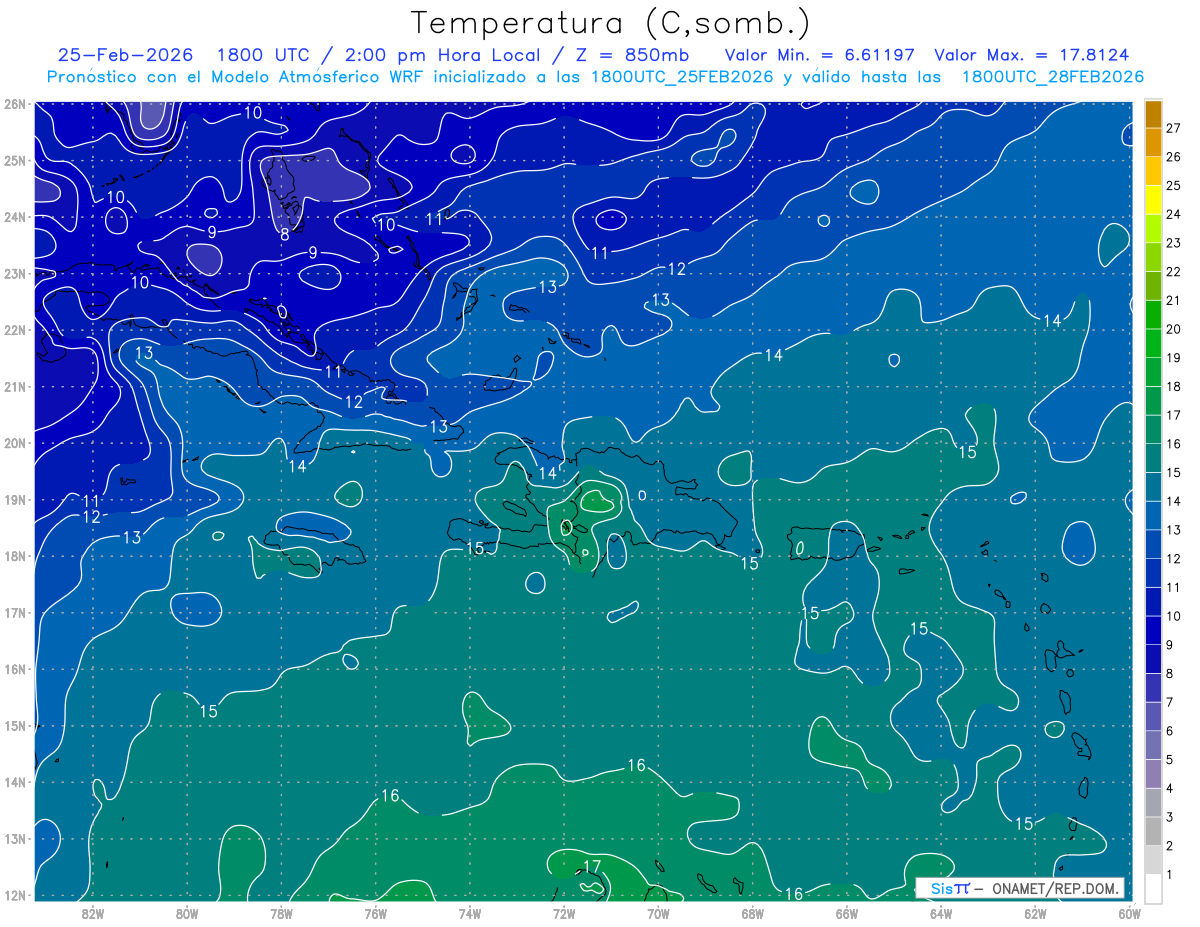The height and width of the screenshot is (927, 1200).
Task: Click the '18N' latitude axis label
Action: (x=14, y=556)
